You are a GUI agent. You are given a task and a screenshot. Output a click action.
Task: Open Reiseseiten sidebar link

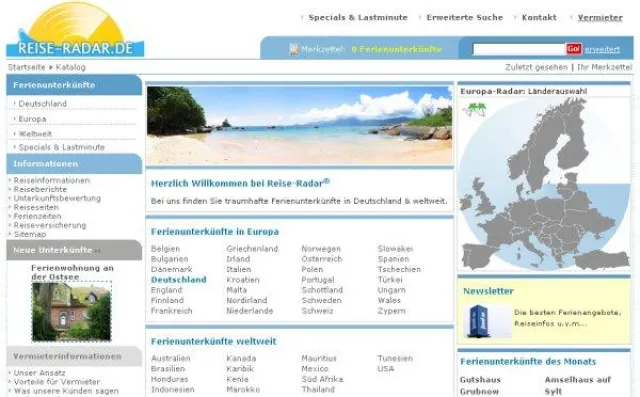(36, 207)
